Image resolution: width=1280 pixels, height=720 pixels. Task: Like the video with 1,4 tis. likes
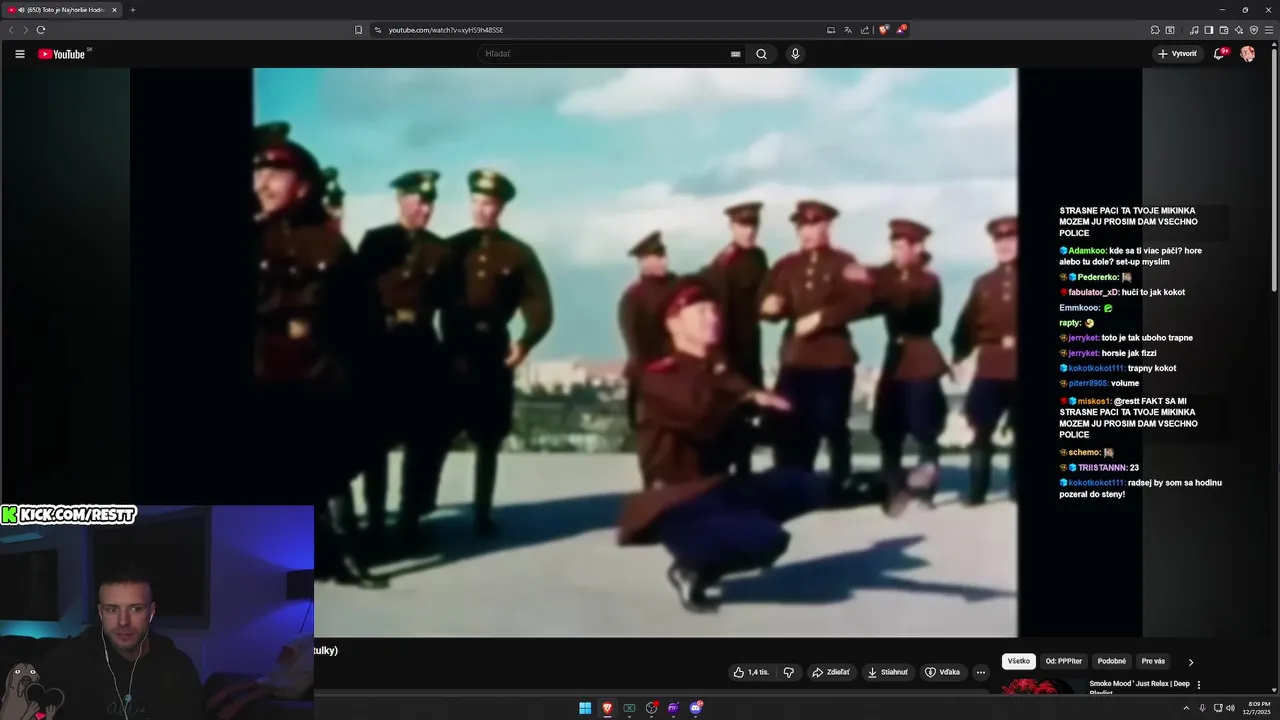(x=751, y=672)
